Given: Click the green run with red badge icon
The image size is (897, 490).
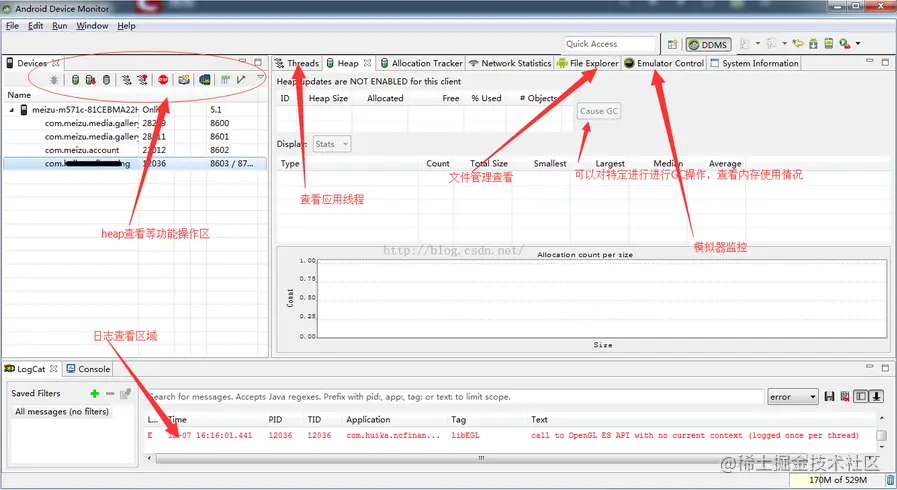Looking at the screenshot, I should click(845, 43).
